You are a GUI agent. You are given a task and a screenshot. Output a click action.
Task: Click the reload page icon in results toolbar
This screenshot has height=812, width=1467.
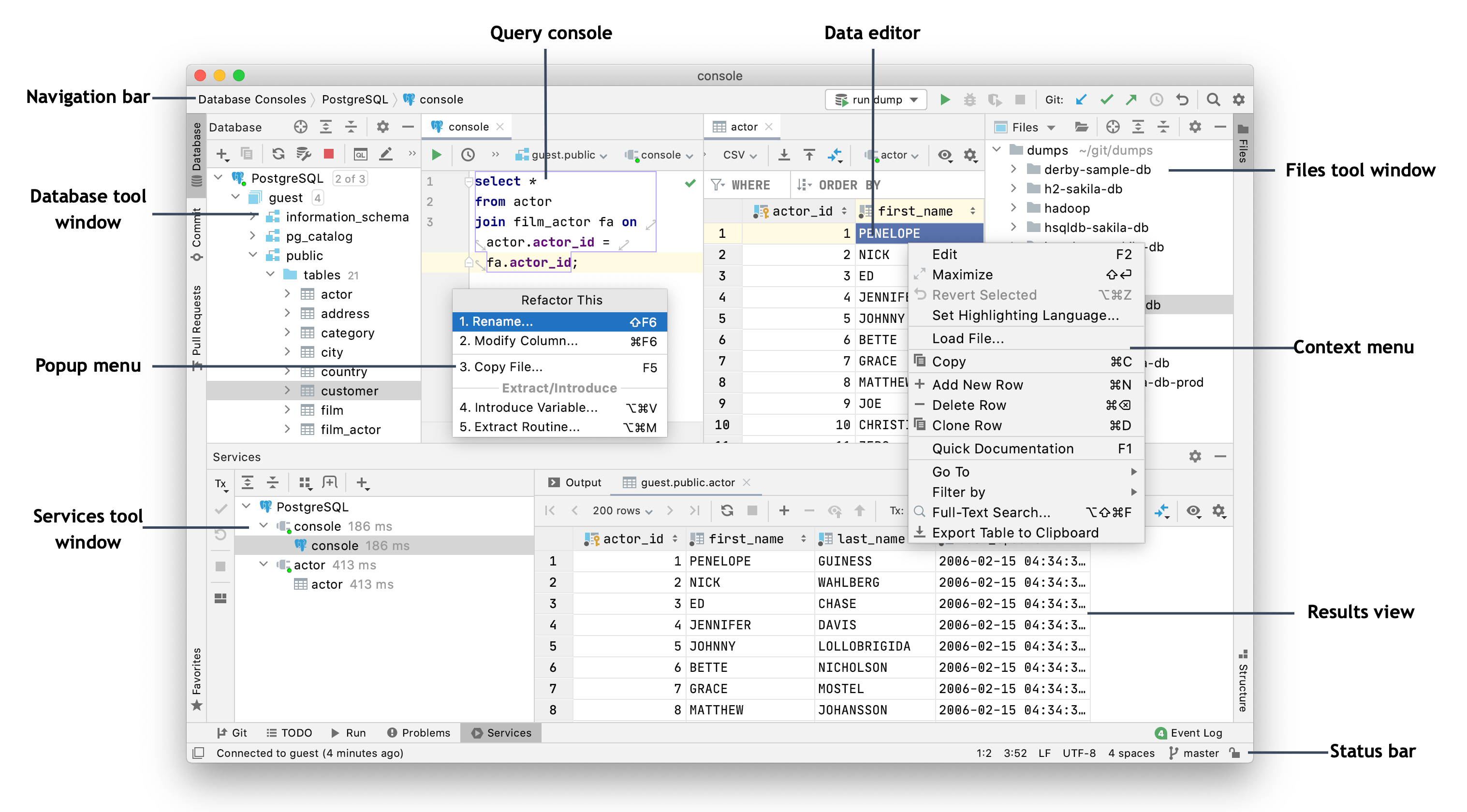(727, 511)
